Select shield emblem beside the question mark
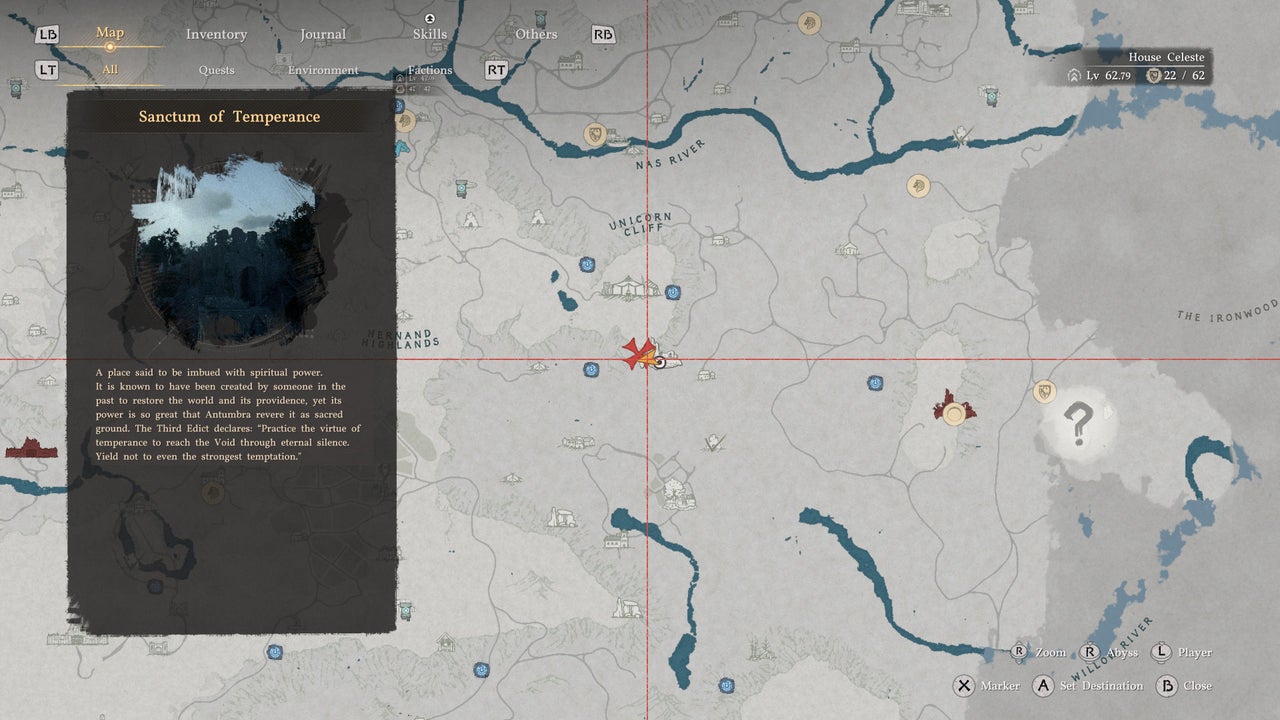The width and height of the screenshot is (1280, 720). [x=1045, y=391]
